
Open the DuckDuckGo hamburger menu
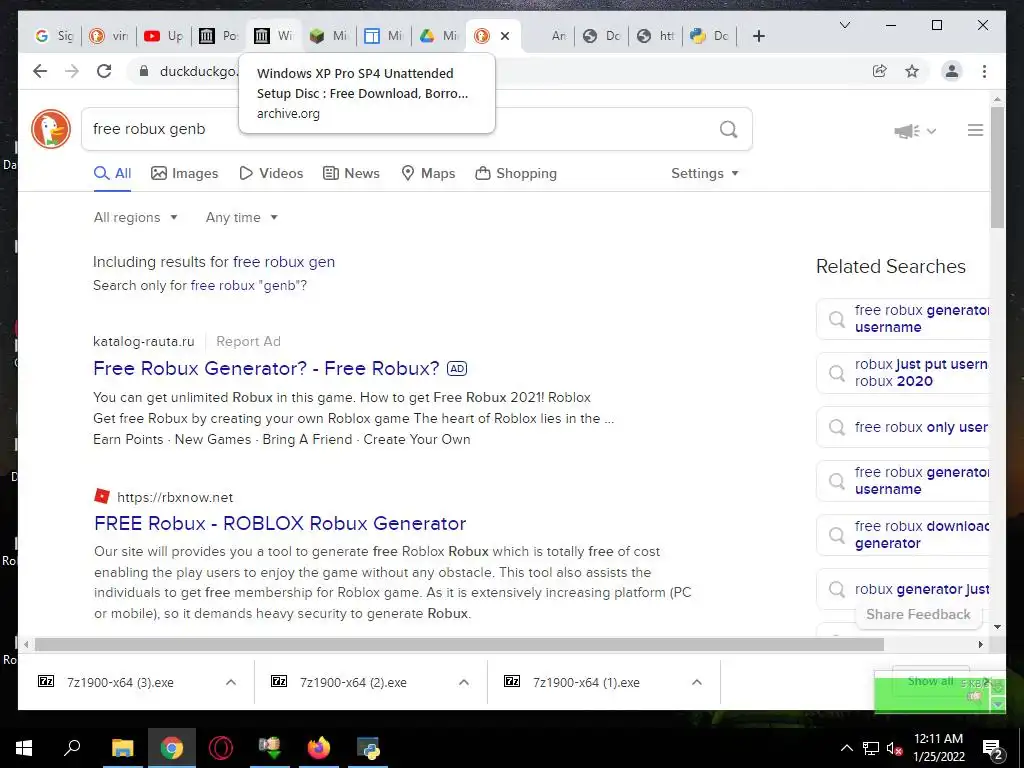point(975,130)
